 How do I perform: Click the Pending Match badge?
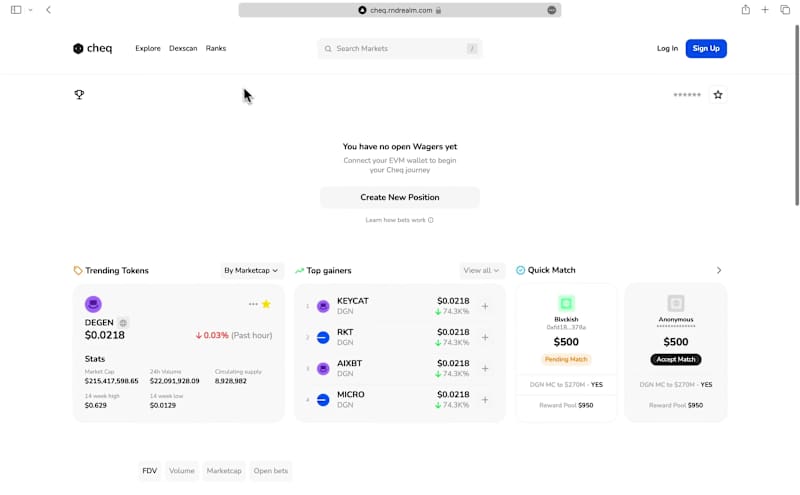coord(566,359)
